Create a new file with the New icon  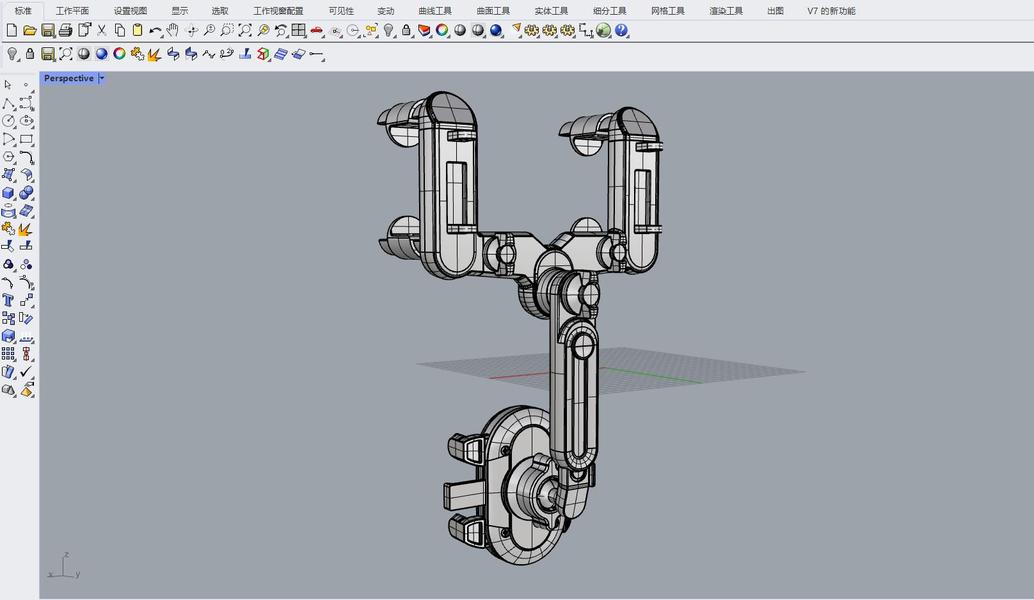(x=11, y=30)
